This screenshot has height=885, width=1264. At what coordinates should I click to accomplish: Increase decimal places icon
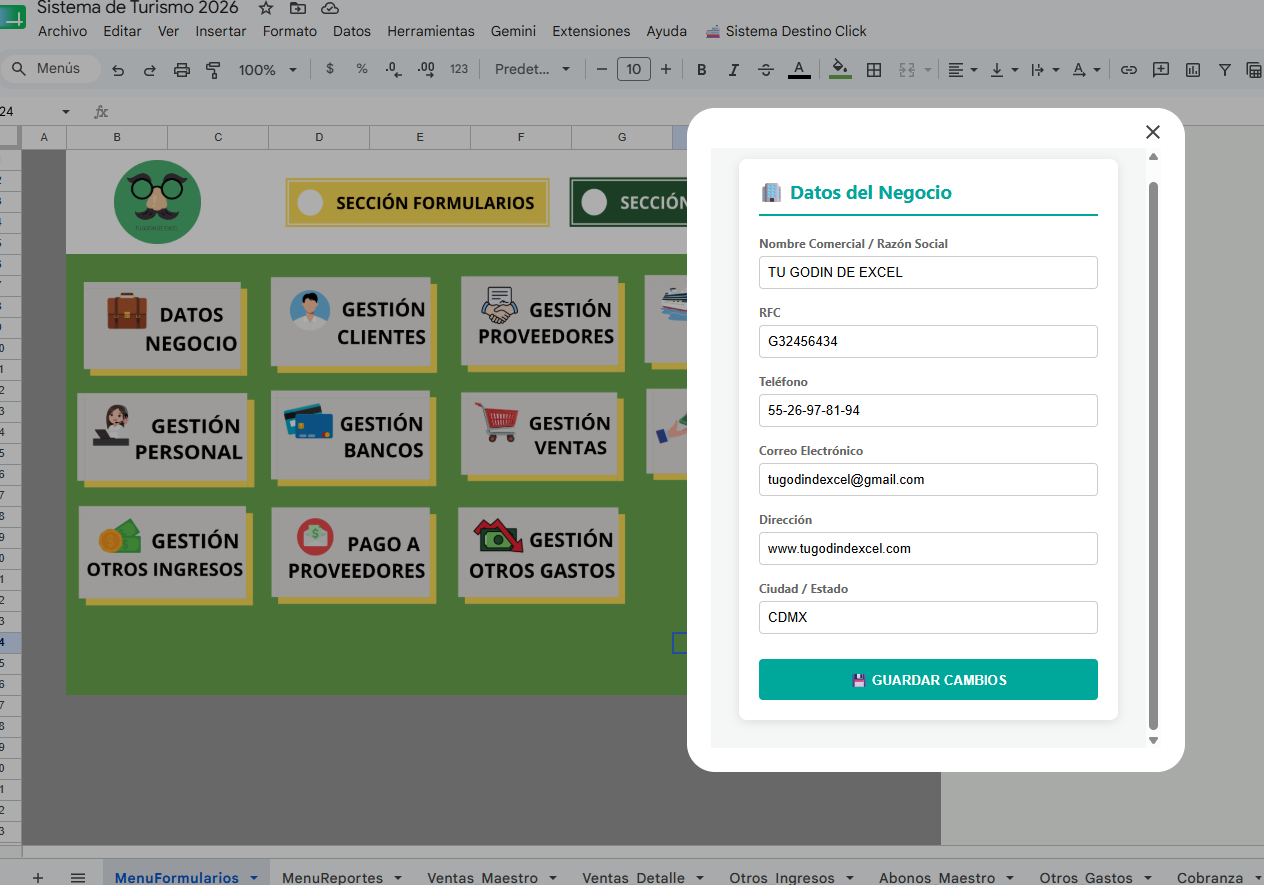(426, 70)
